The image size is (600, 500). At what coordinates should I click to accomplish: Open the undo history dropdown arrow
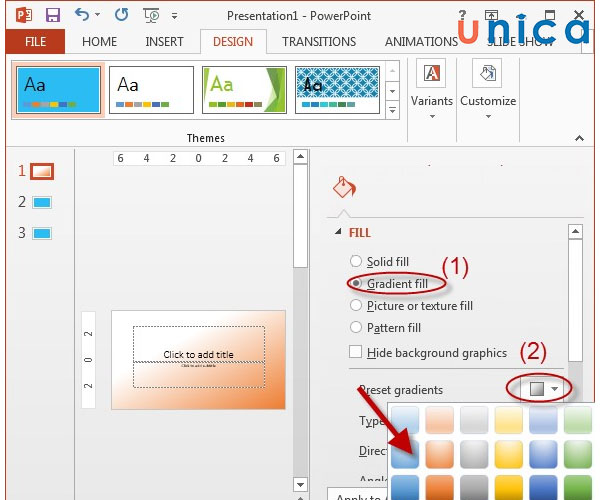[97, 15]
